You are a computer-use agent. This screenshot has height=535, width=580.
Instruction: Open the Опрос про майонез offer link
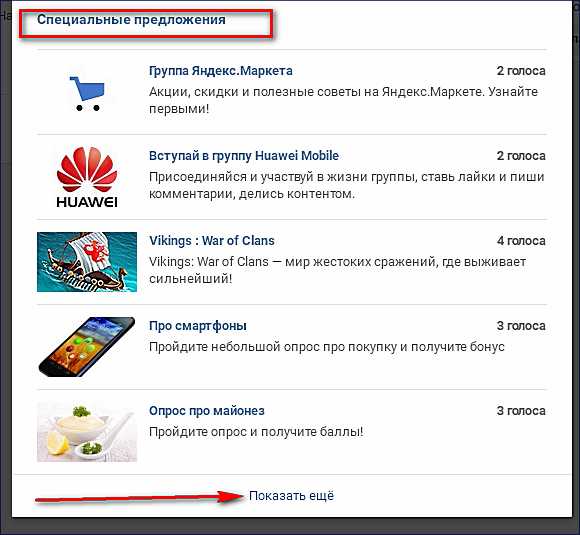click(207, 411)
